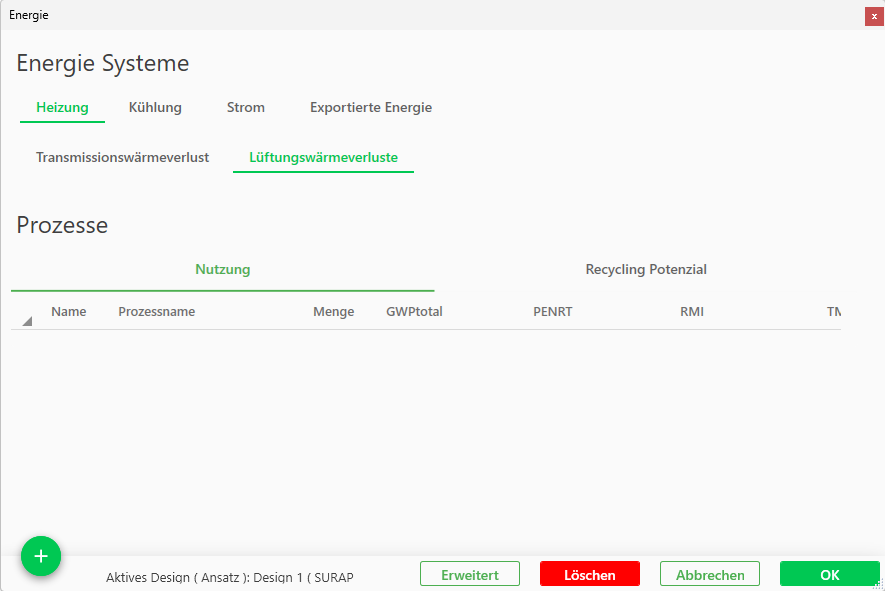Click the Erweitert button
The width and height of the screenshot is (885, 591).
click(x=470, y=575)
